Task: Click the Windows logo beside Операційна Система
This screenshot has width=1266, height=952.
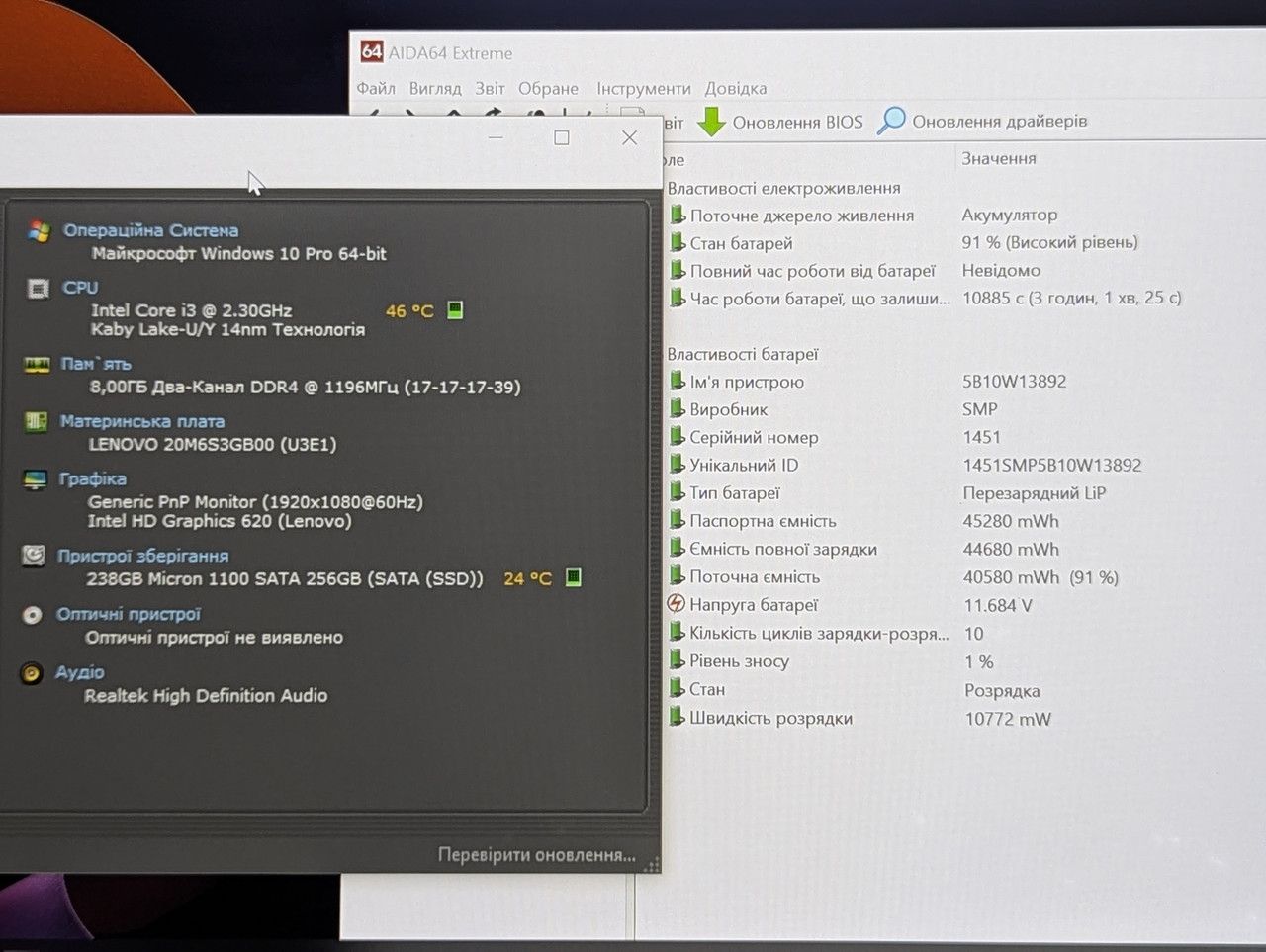Action: tap(39, 231)
